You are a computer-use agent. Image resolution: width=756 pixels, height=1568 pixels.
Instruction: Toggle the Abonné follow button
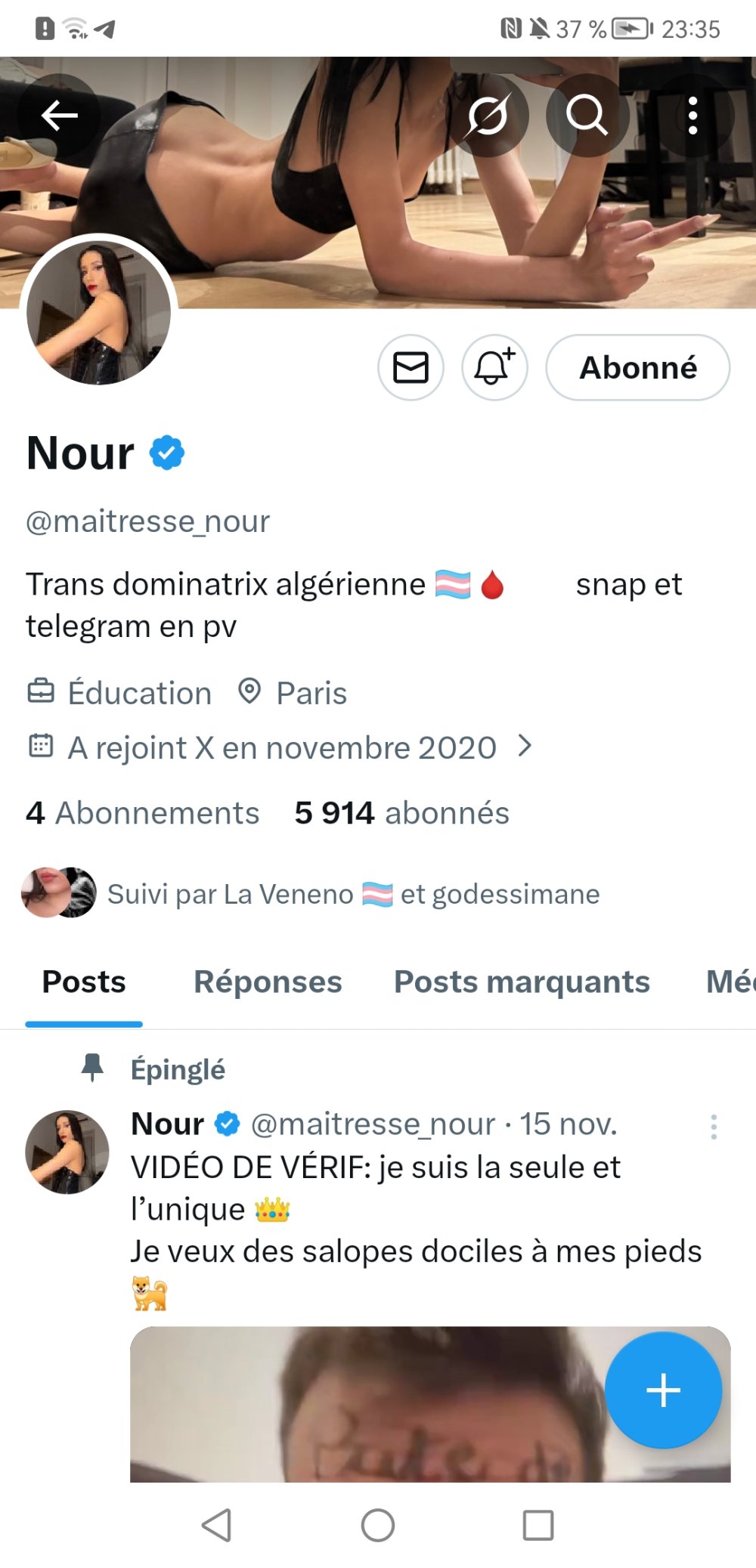(x=637, y=368)
